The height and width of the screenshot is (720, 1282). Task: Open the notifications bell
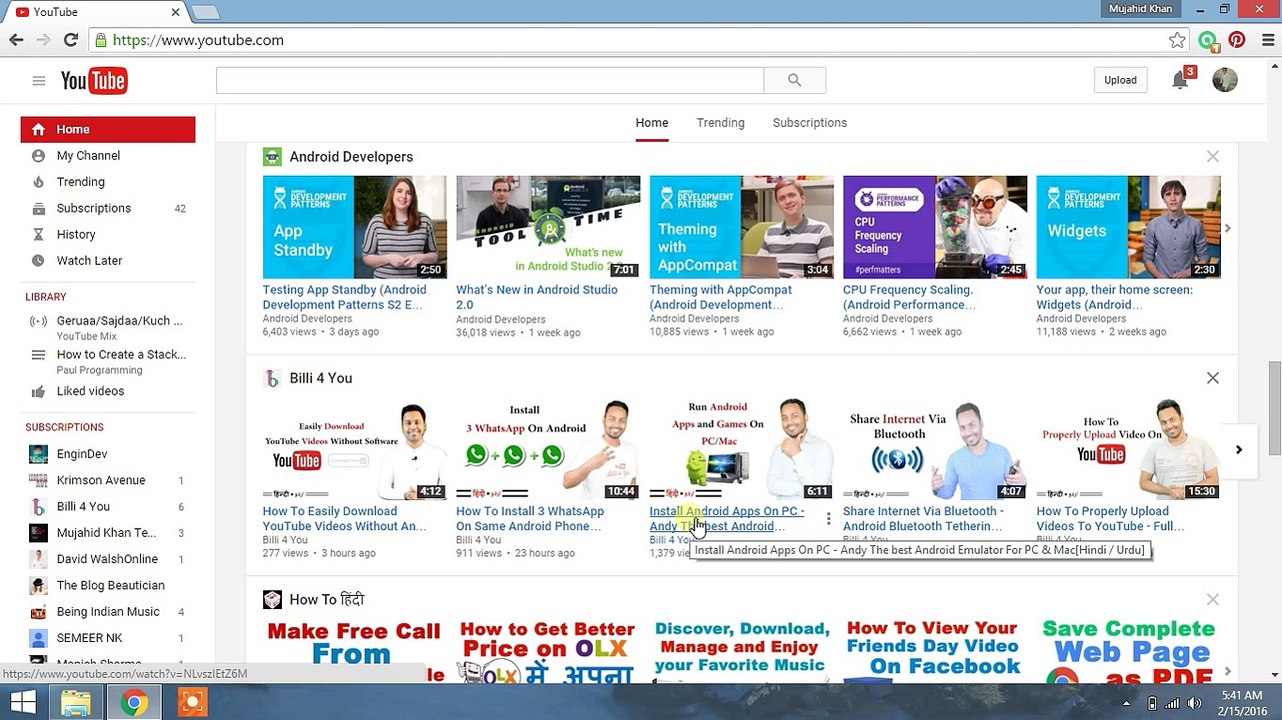point(1180,80)
